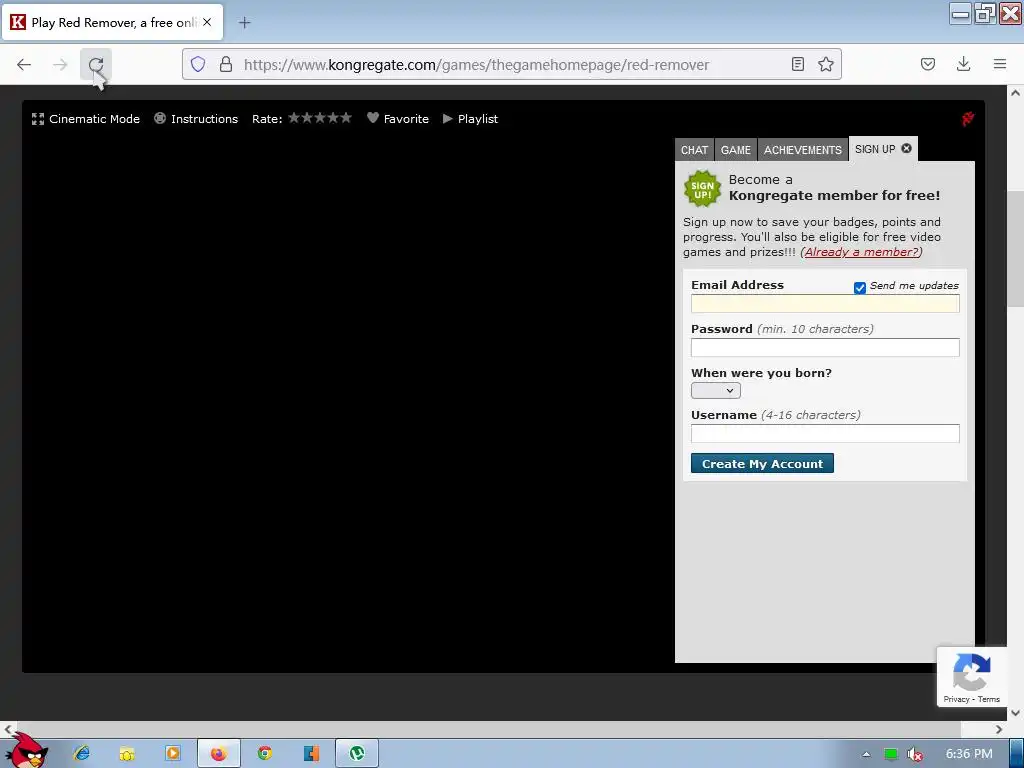Click the muted volume tray icon
Screen dimensions: 1024x768
(915, 754)
